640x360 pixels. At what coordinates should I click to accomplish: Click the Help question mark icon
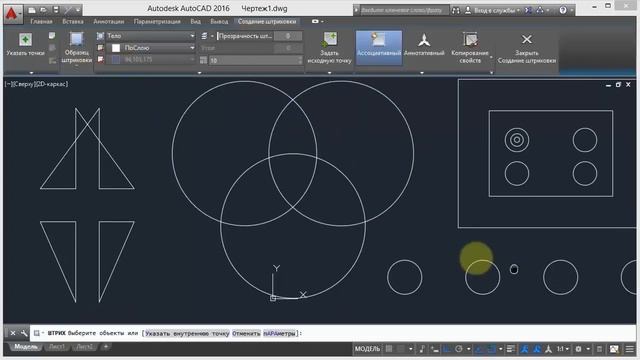point(563,10)
